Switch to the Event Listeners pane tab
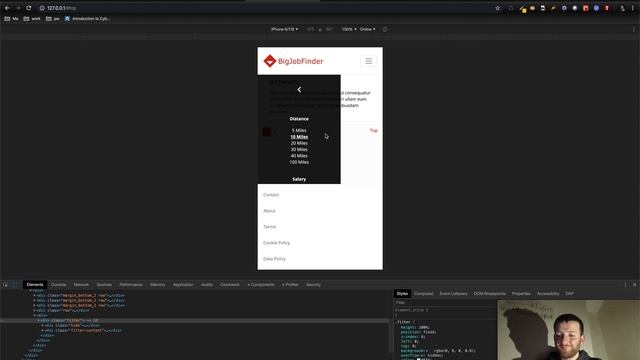This screenshot has width=640, height=360. pos(453,293)
